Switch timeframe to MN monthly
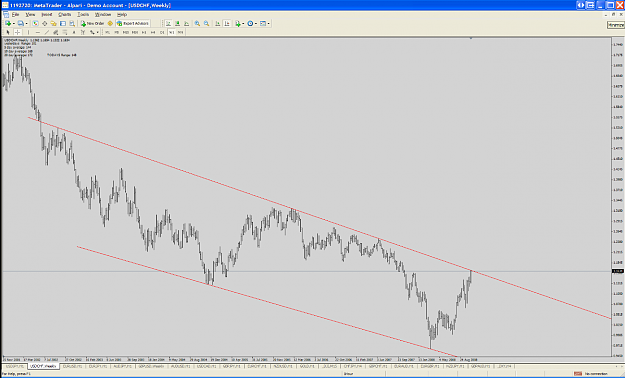 coord(181,32)
